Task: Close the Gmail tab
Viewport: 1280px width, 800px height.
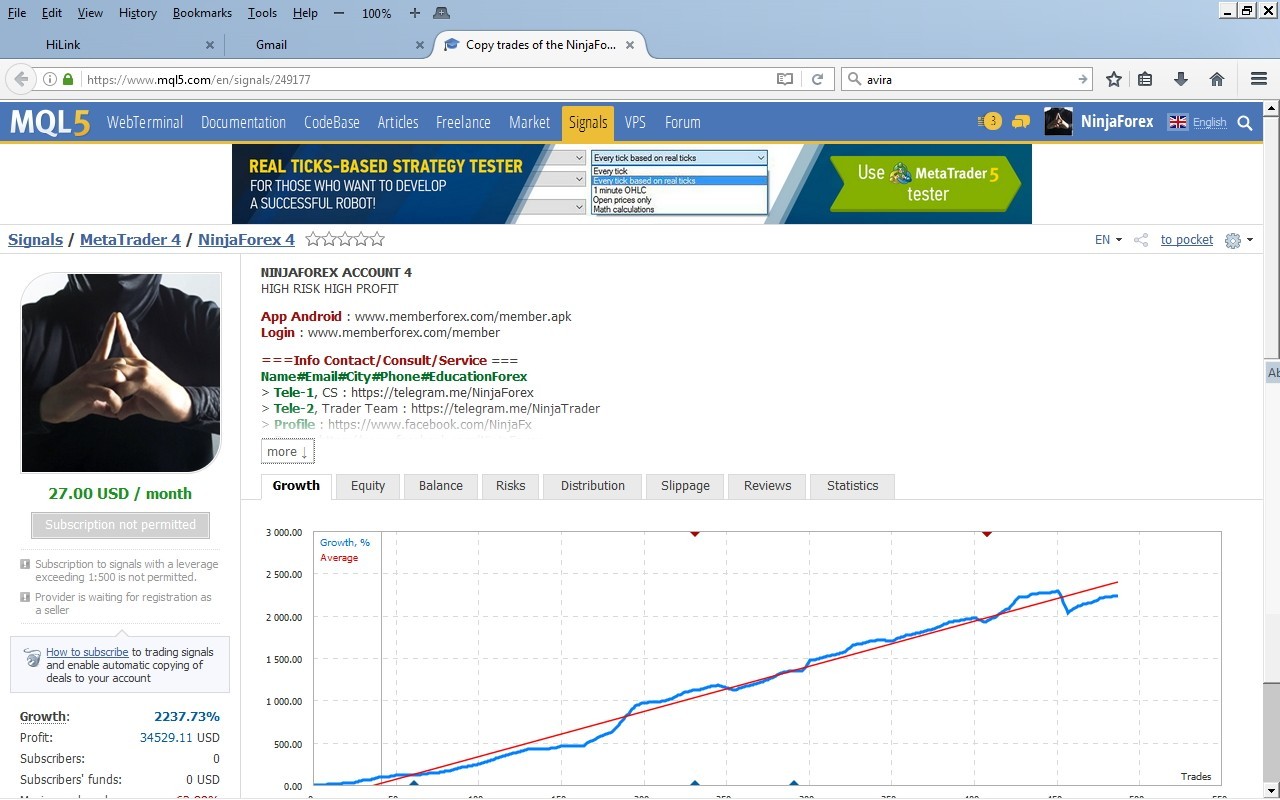Action: pos(420,45)
